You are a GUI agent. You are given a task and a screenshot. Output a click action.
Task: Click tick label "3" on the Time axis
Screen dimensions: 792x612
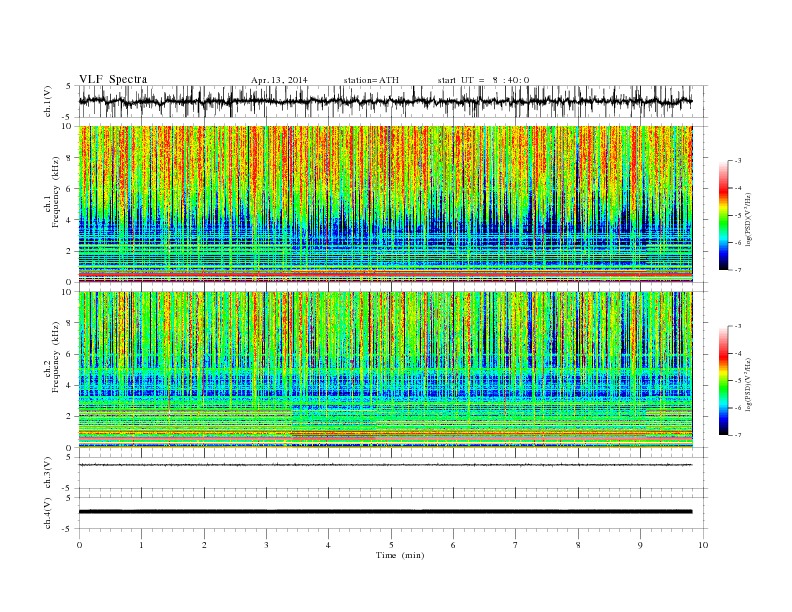coord(266,545)
